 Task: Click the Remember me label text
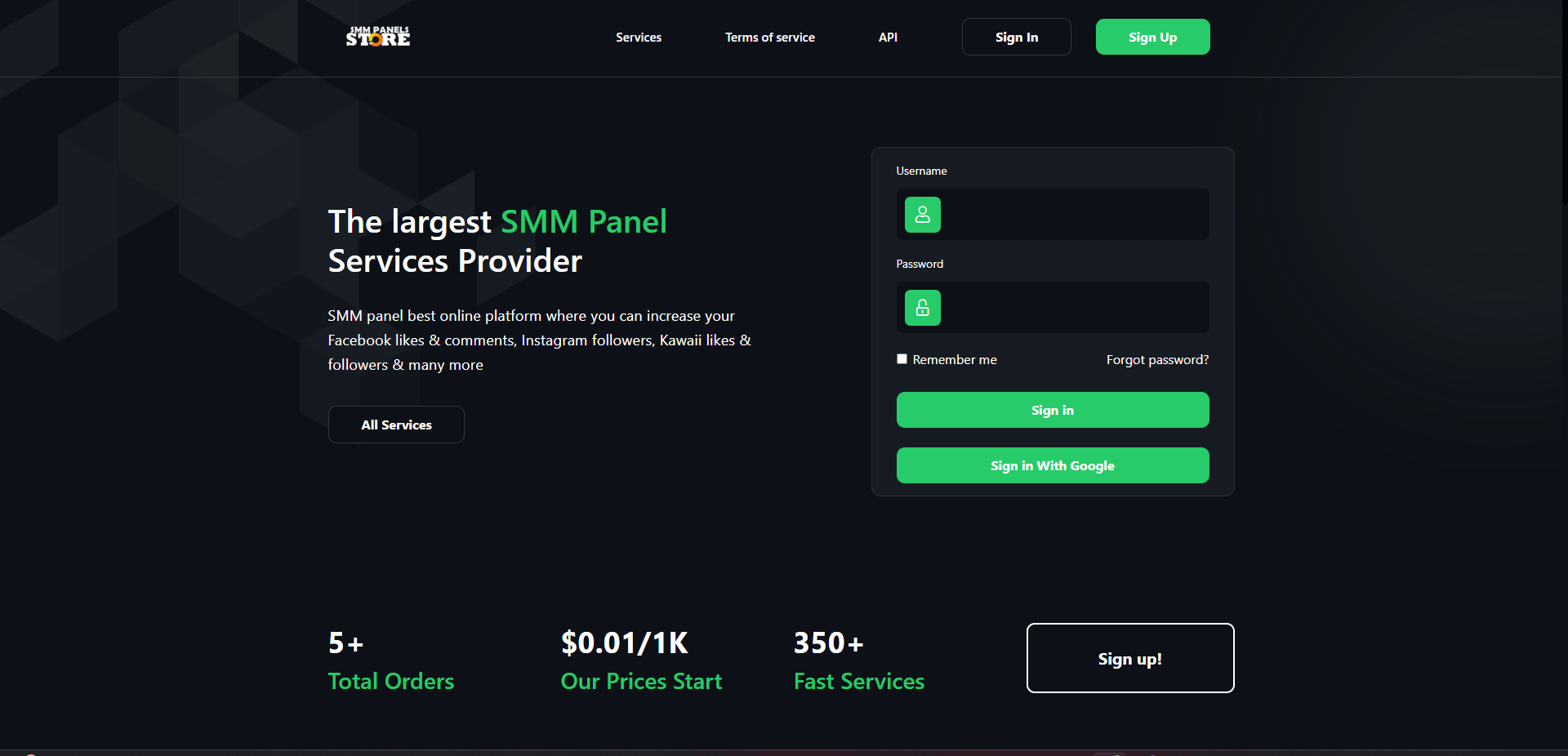pos(954,360)
